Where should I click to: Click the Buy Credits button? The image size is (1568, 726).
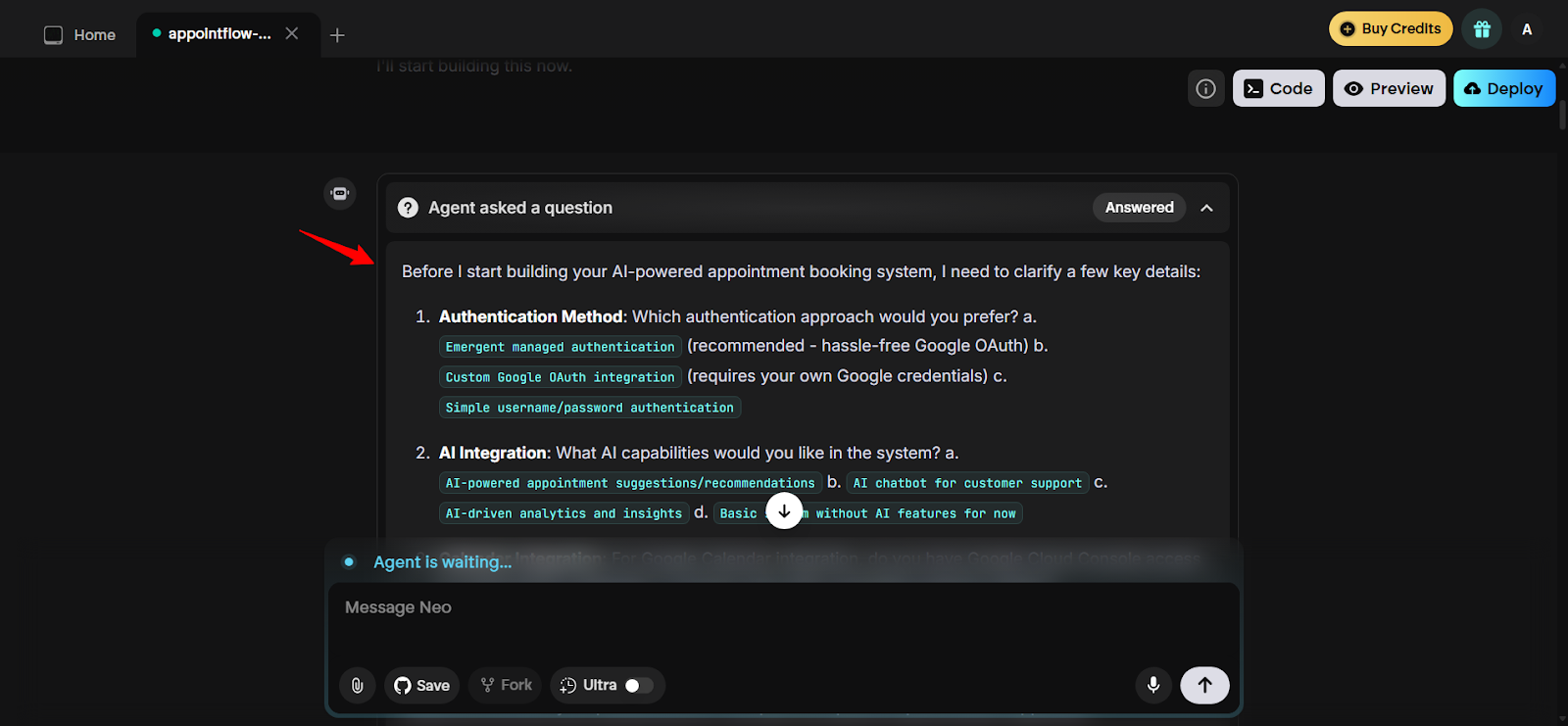pos(1391,28)
